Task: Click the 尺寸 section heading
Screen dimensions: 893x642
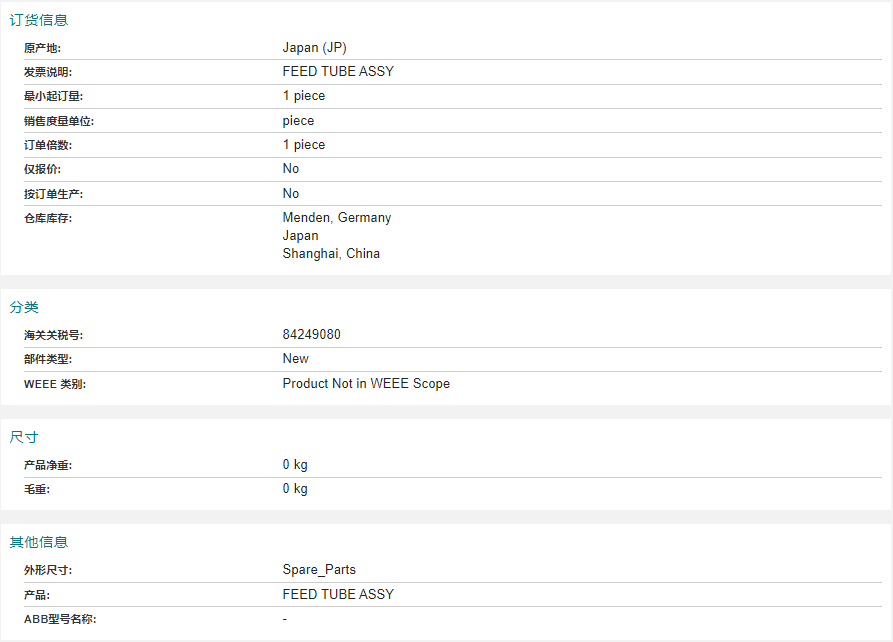Action: (24, 437)
